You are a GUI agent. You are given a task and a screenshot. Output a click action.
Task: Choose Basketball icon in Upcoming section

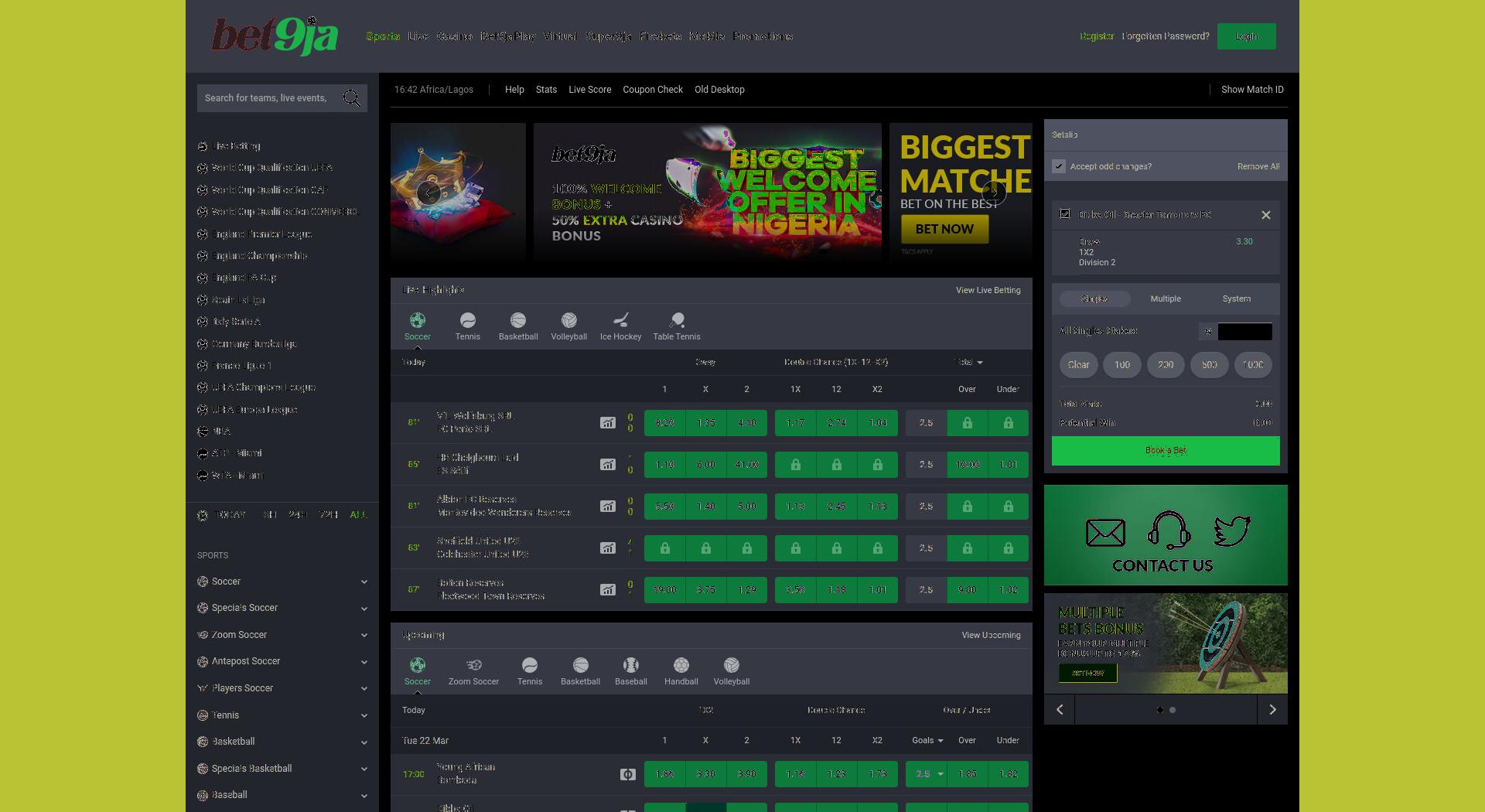[x=581, y=665]
